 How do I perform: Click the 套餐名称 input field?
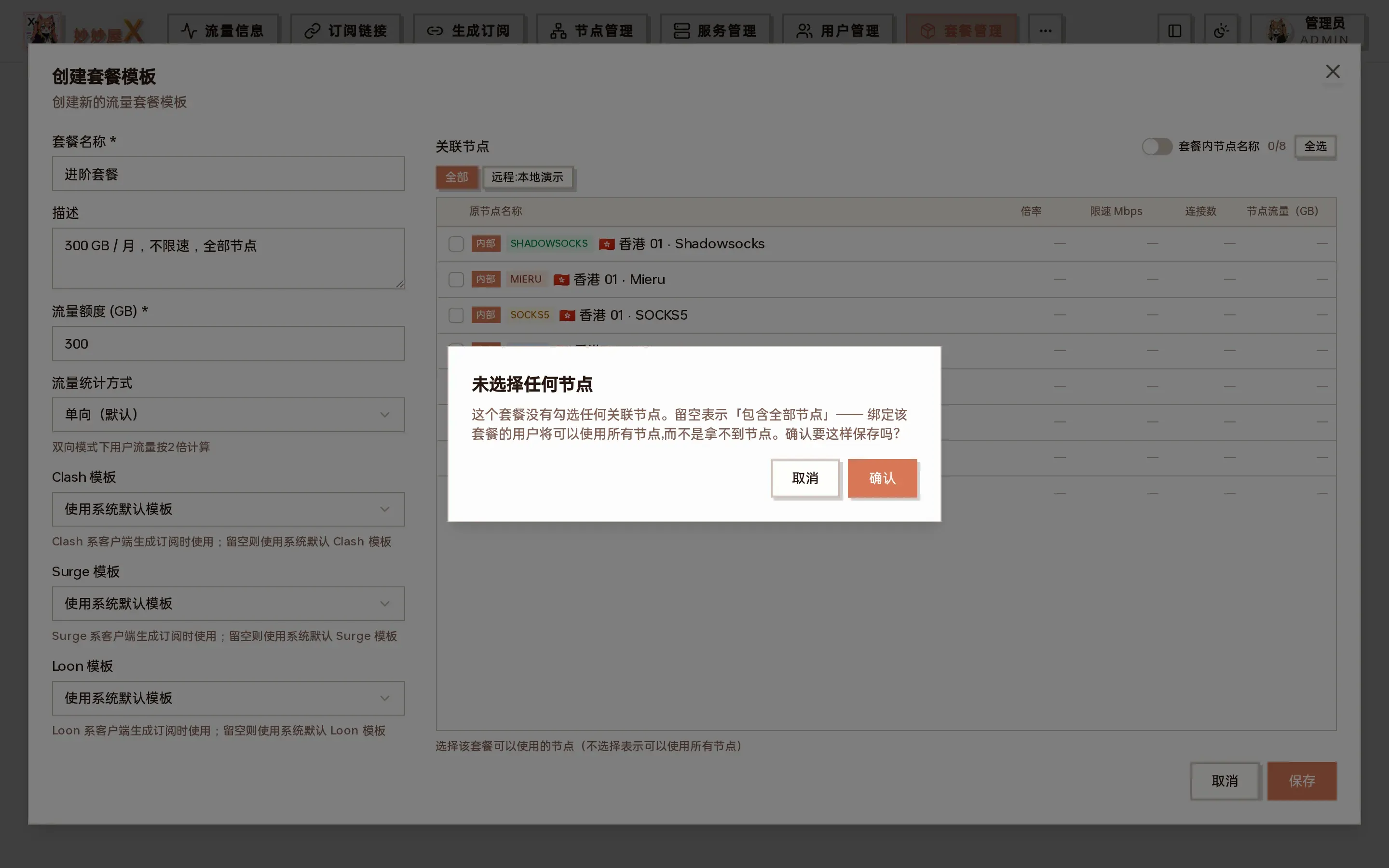[229, 174]
